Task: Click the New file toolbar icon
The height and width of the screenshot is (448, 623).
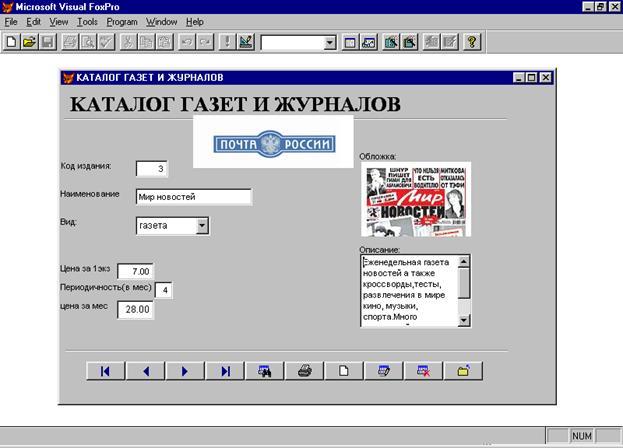Action: coord(11,42)
